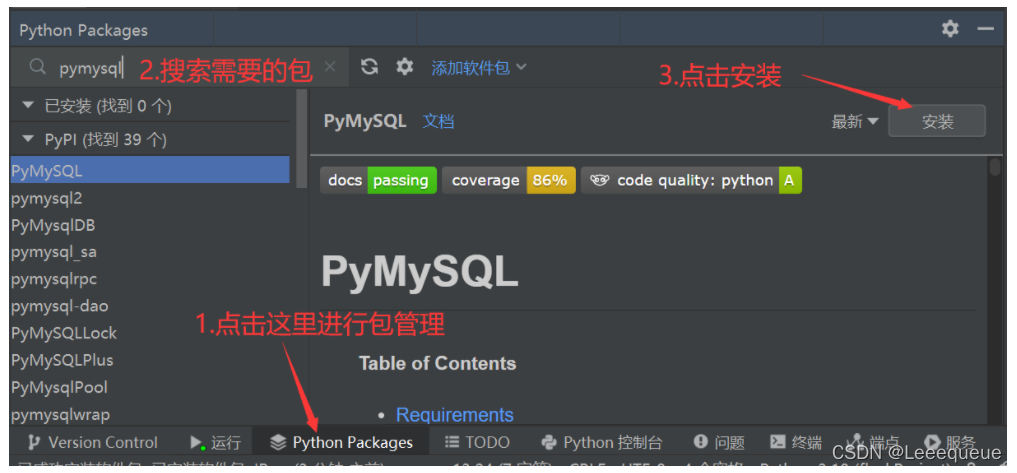The width and height of the screenshot is (1017, 473).
Task: Click the PyMySQL name in details header
Action: coord(365,121)
